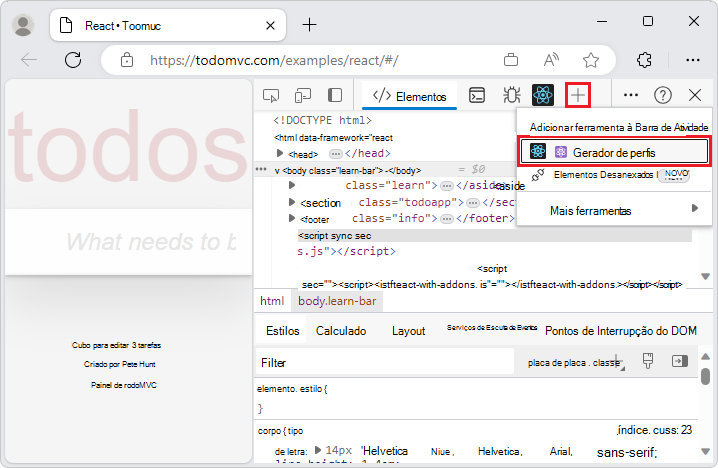Select html breadcrumb
Screen dimensions: 718x468
(272, 301)
